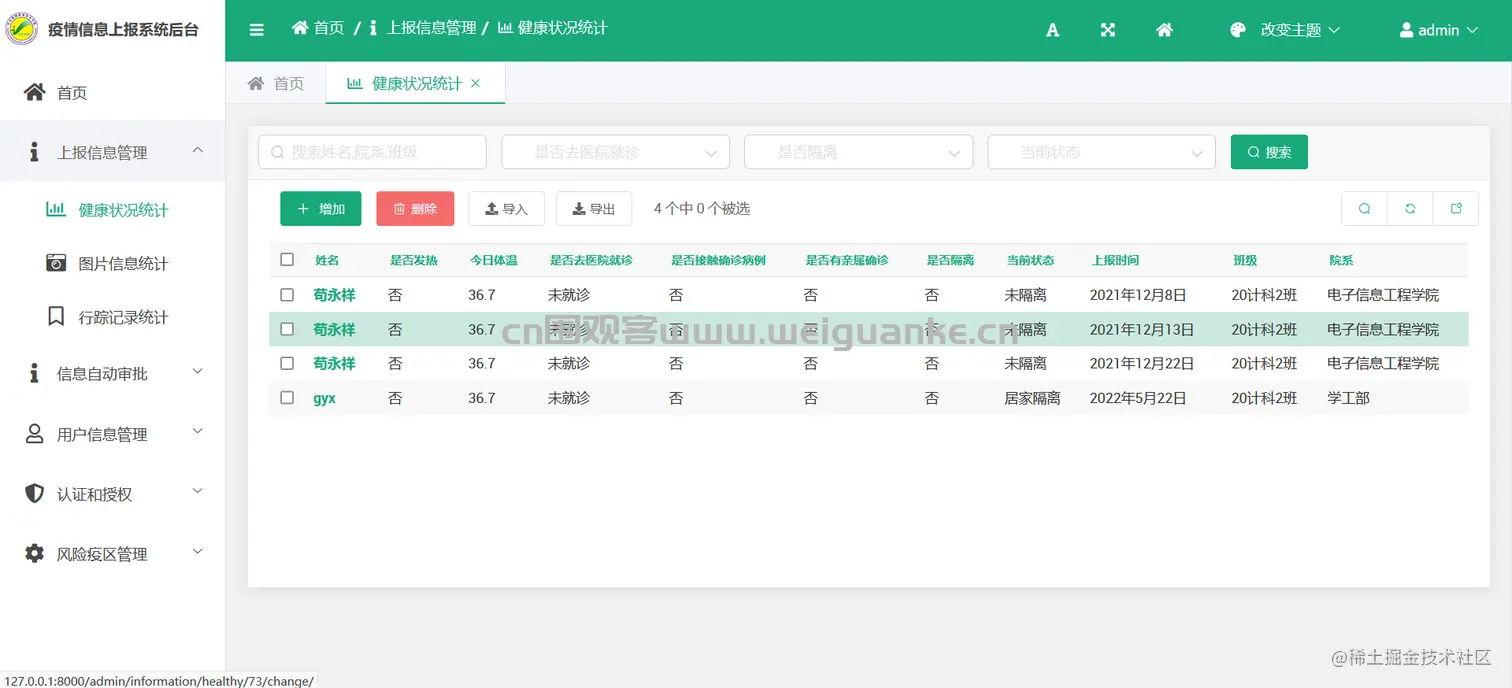
Task: Click the bar chart icon beside 健康状况统计
Action: pyautogui.click(x=56, y=209)
